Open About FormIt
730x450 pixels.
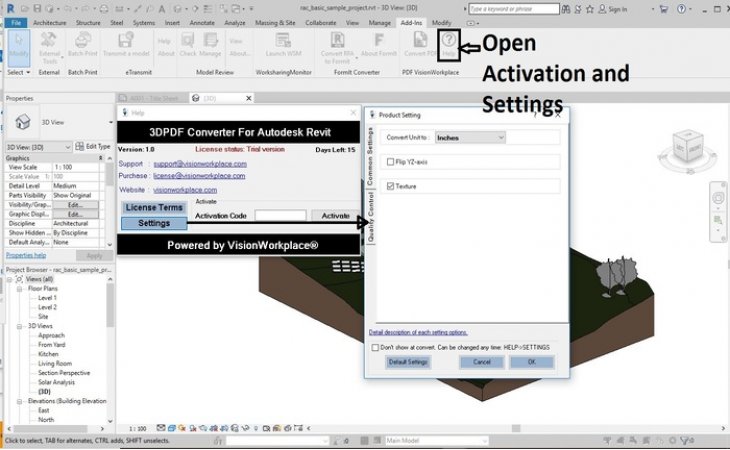tap(379, 45)
